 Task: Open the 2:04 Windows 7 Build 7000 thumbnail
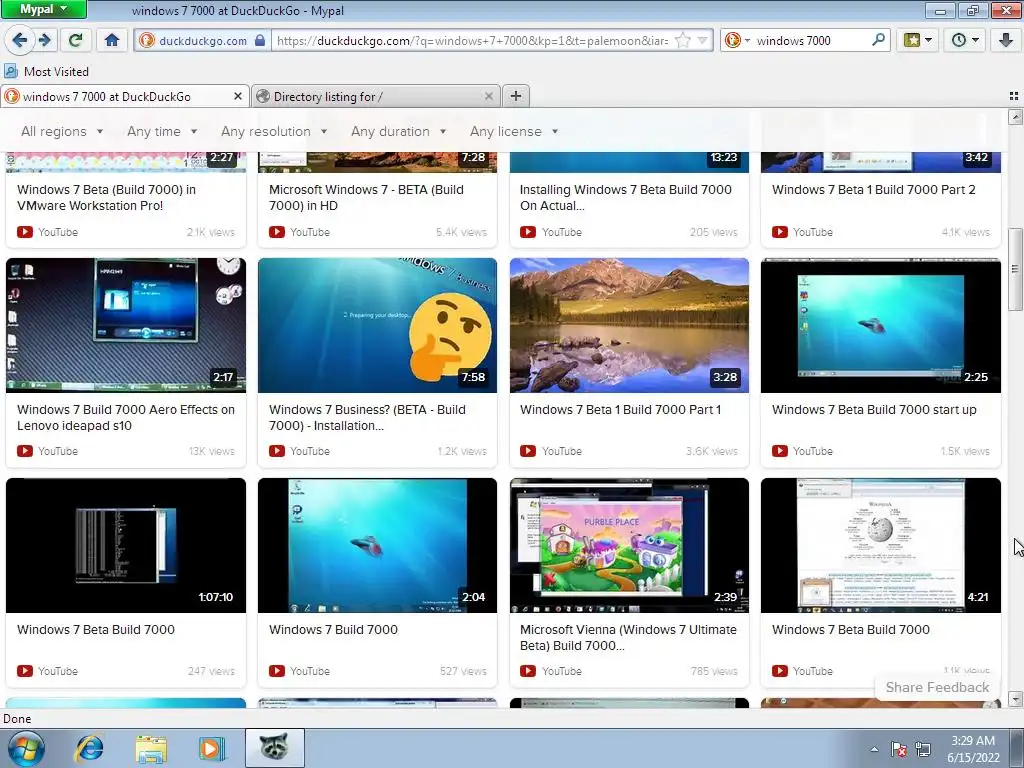tap(377, 545)
